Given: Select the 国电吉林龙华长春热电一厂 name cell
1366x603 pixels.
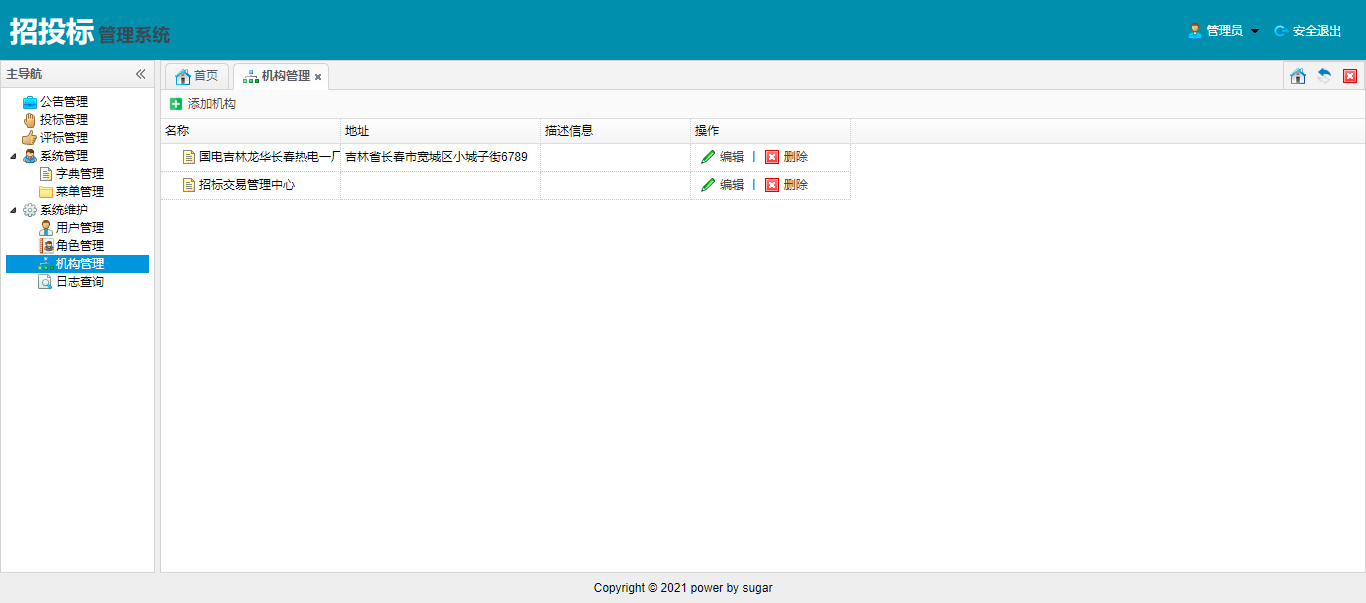Looking at the screenshot, I should [x=251, y=157].
